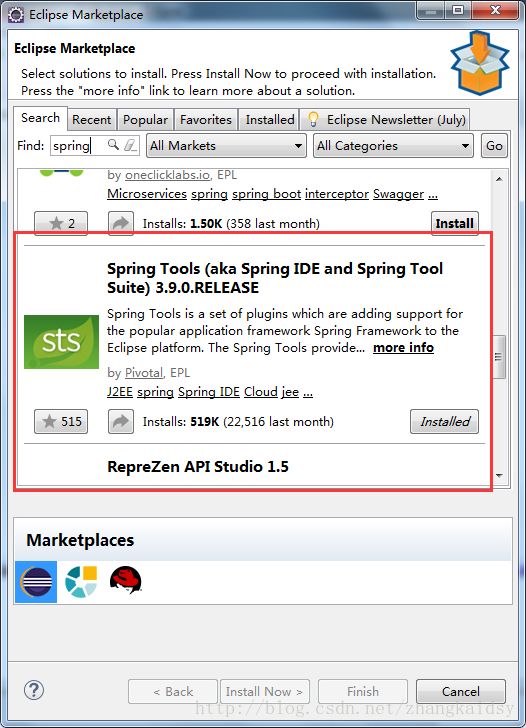Open help with the question mark icon
Image resolution: width=526 pixels, height=728 pixels.
click(34, 690)
